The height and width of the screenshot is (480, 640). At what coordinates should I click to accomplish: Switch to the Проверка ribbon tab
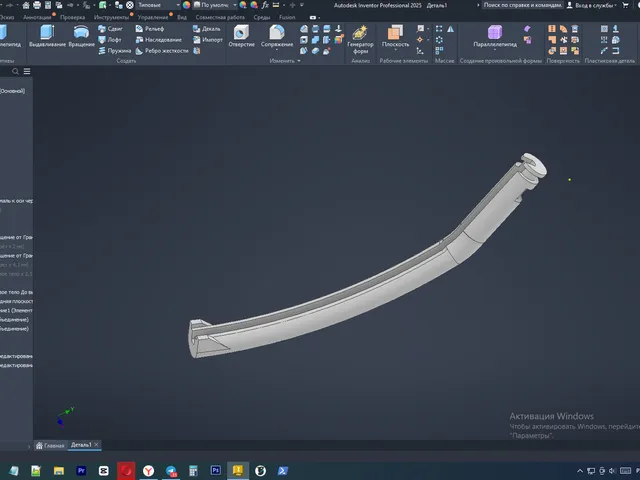tap(73, 17)
